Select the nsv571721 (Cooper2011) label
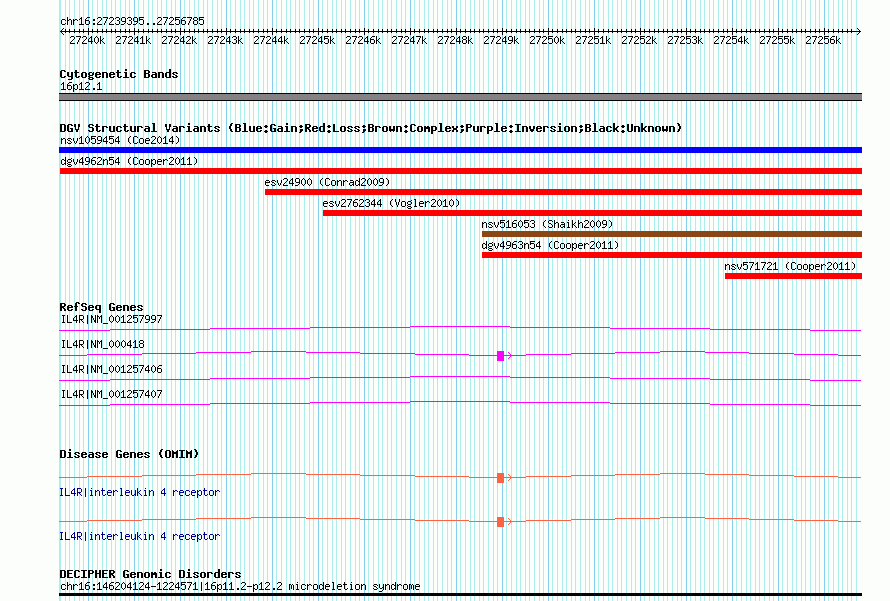Screen dimensions: 890x601 790,266
